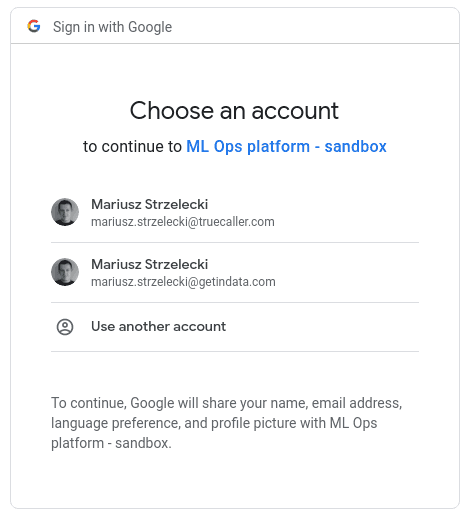
Task: Click the Google G logo
Action: (x=34, y=26)
